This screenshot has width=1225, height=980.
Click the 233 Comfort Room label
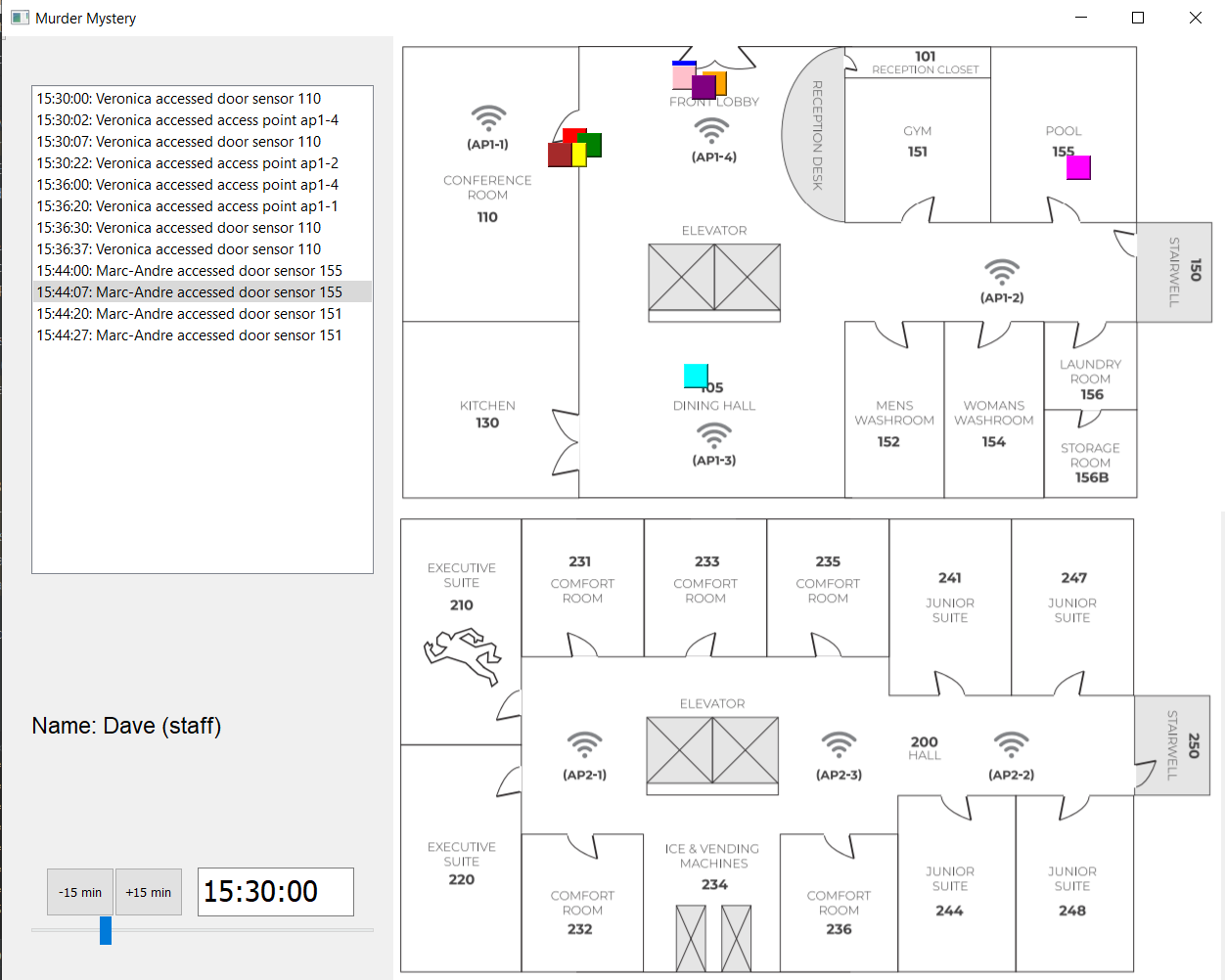705,579
